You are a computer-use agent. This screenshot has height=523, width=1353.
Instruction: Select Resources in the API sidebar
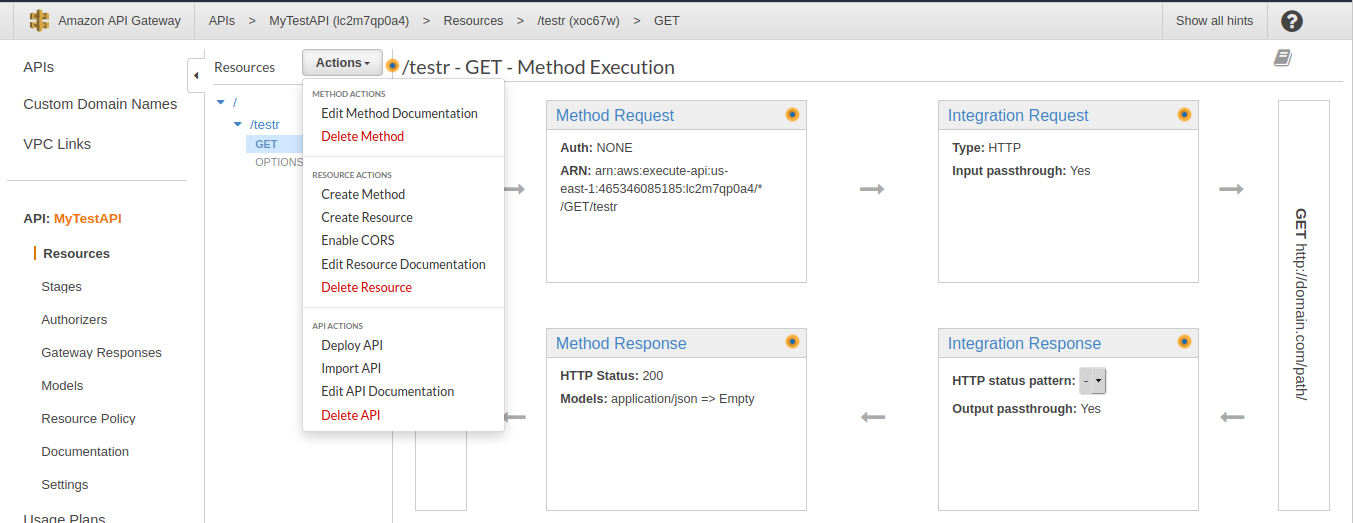76,253
